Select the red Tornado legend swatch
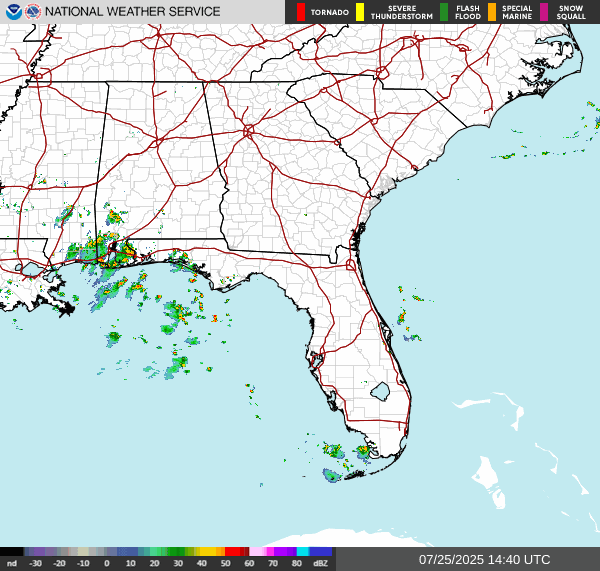This screenshot has height=571, width=600. 301,12
